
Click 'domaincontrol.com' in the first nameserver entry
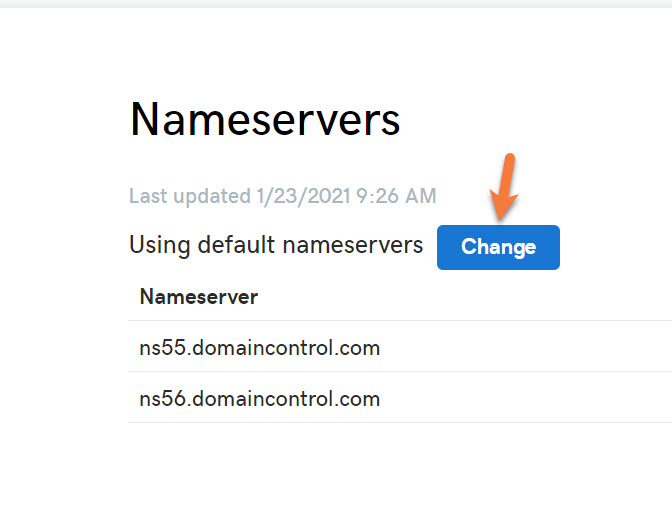(x=286, y=348)
